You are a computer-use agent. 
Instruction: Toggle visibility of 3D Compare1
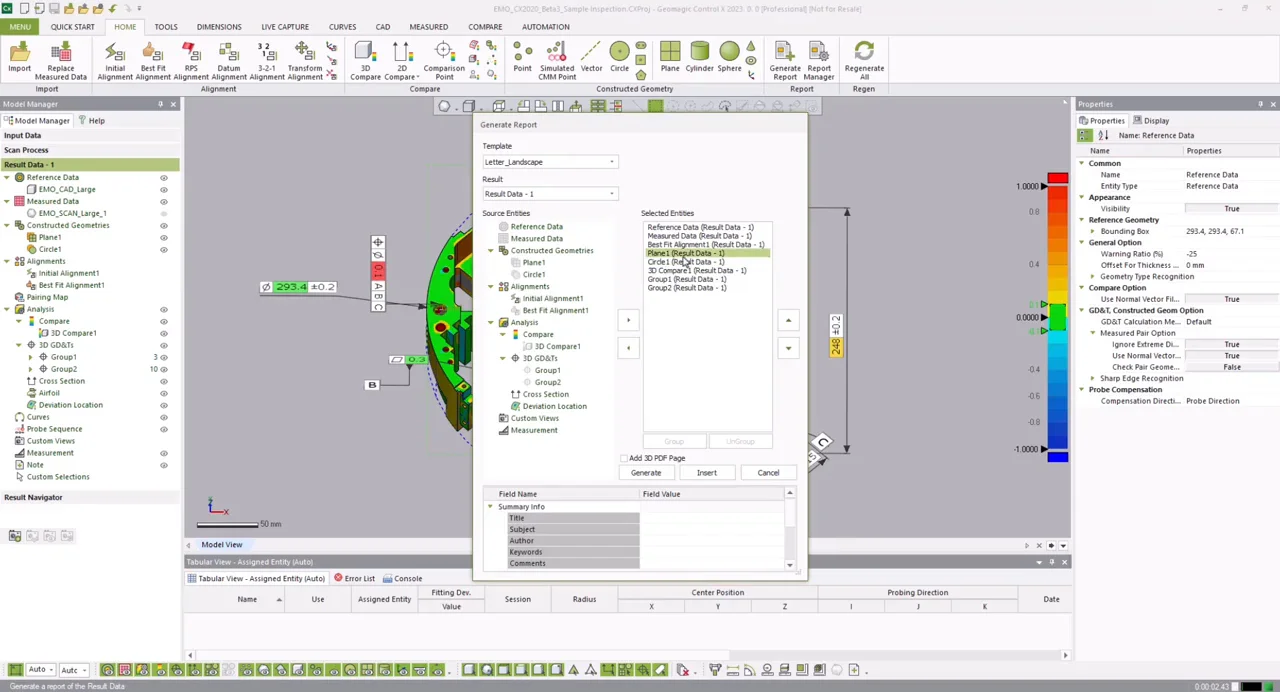pos(164,333)
